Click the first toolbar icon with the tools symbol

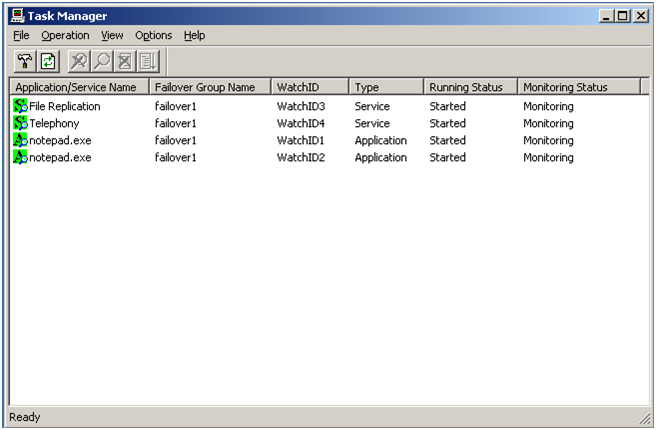pos(22,61)
